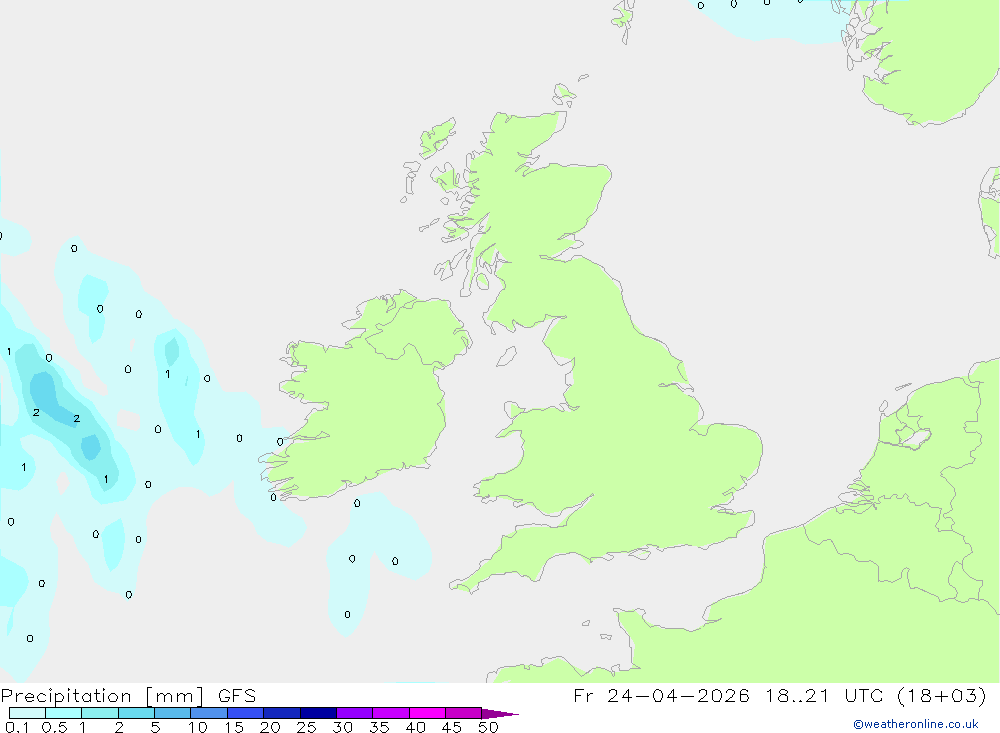Click the legend scale label "30"
The image size is (1000, 733).
pyautogui.click(x=342, y=727)
